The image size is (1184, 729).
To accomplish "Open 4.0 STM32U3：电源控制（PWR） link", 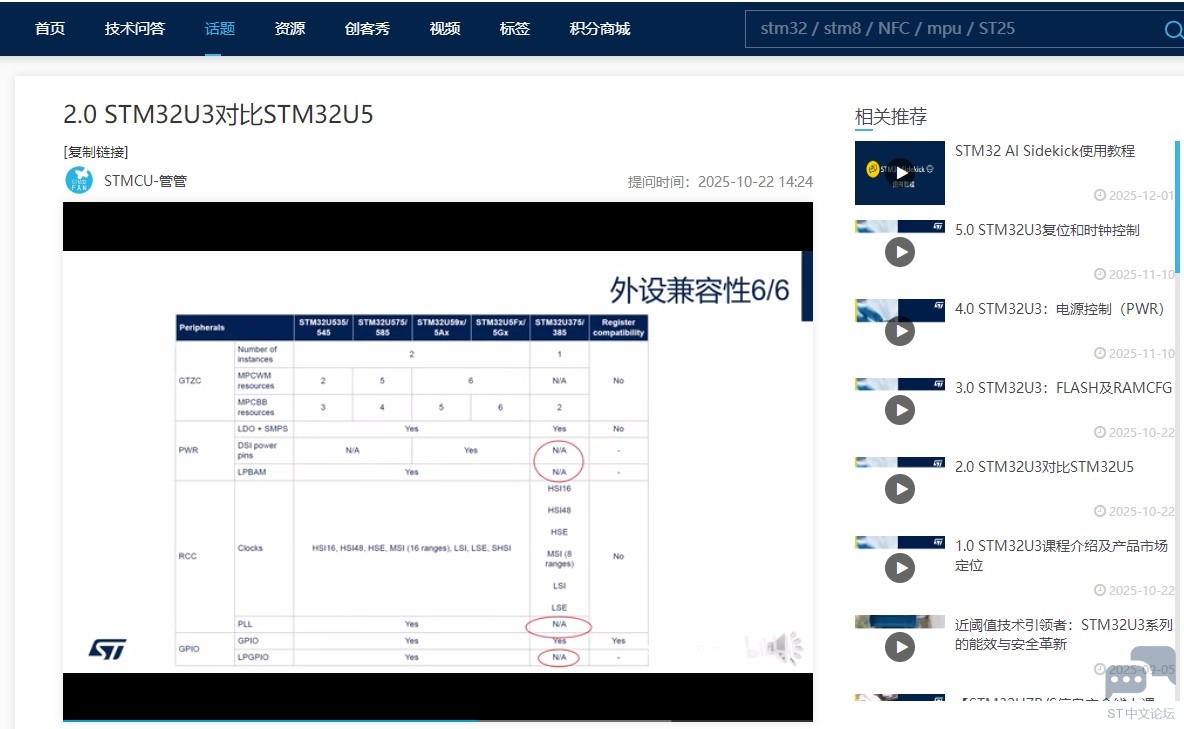I will coord(1059,309).
